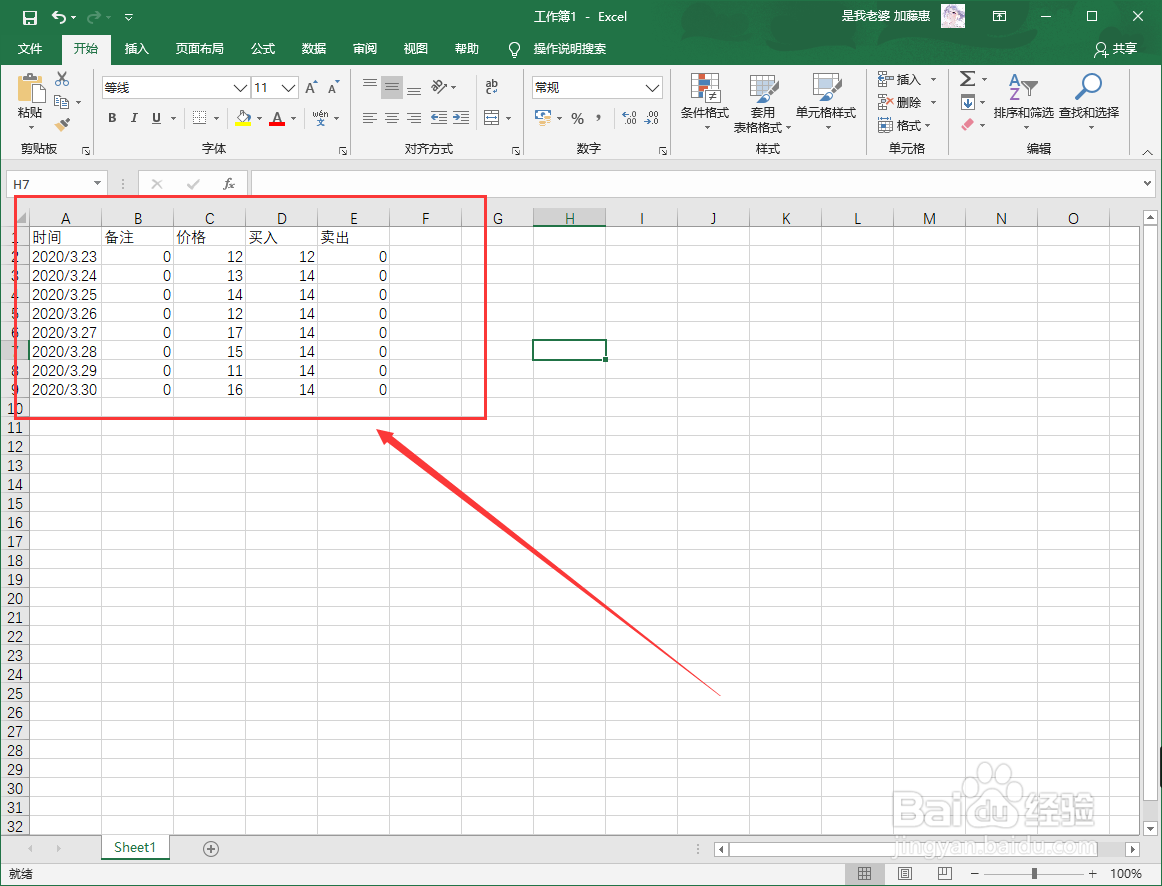
Task: Click the accounting number format icon
Action: [543, 118]
